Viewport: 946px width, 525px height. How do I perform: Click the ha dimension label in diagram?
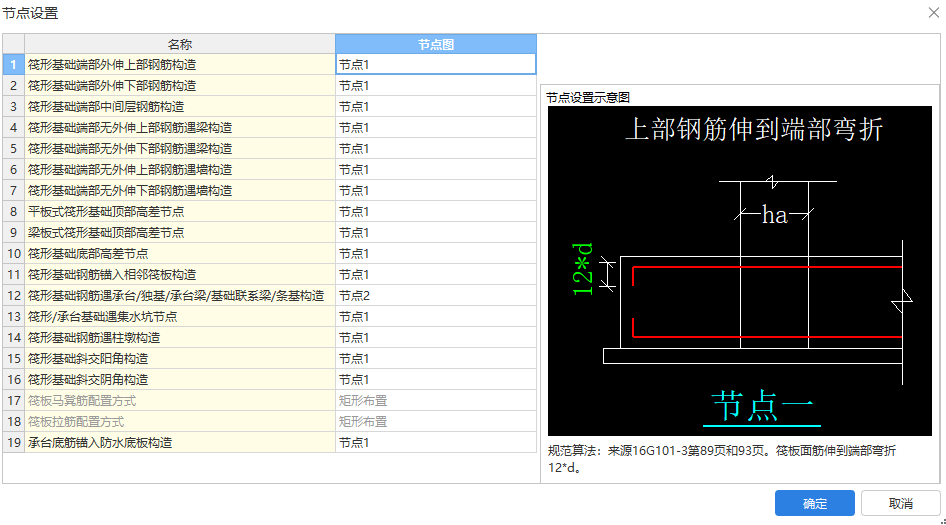tap(775, 215)
